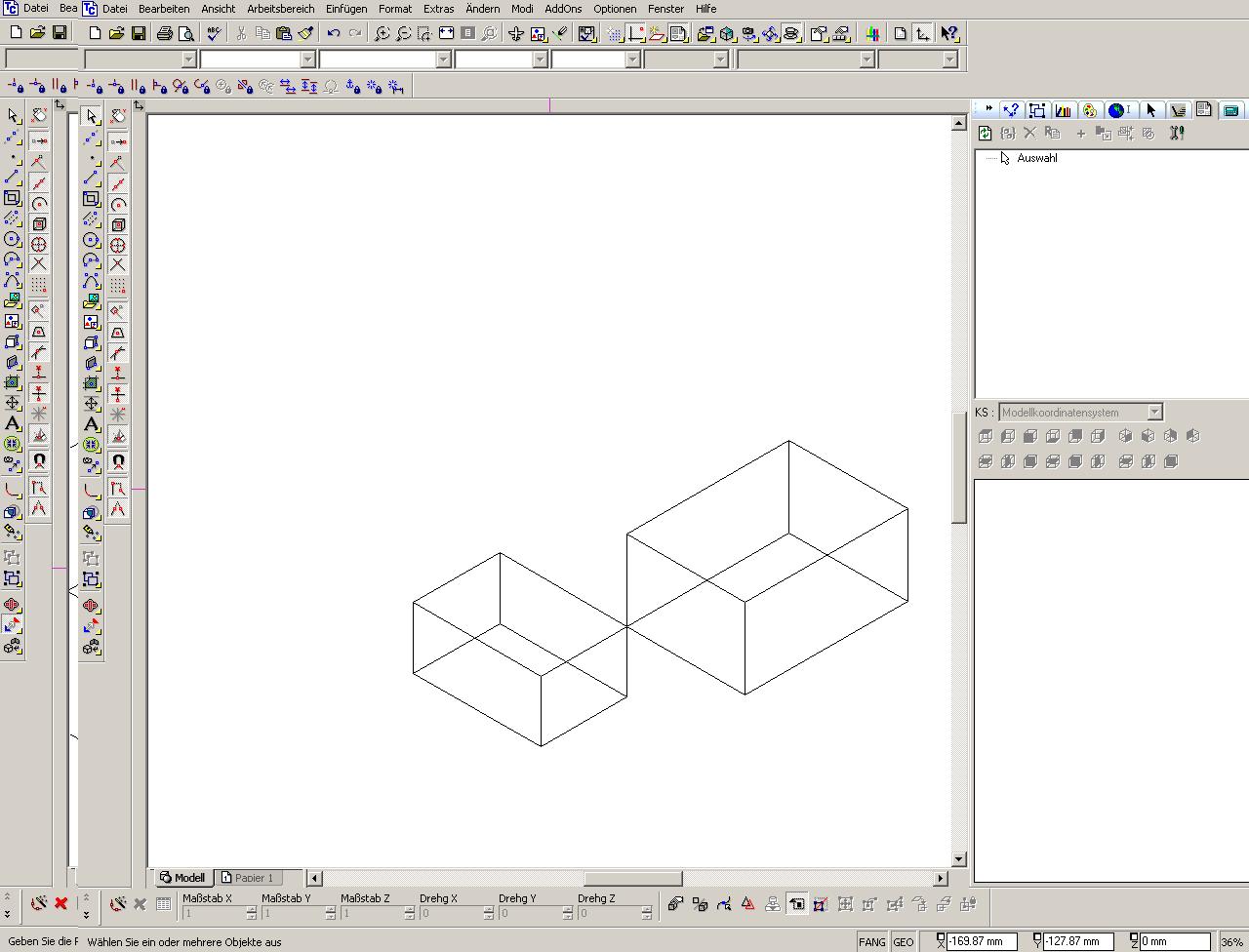The width and height of the screenshot is (1249, 952).
Task: Click the Zoom Extents icon
Action: (x=446, y=33)
